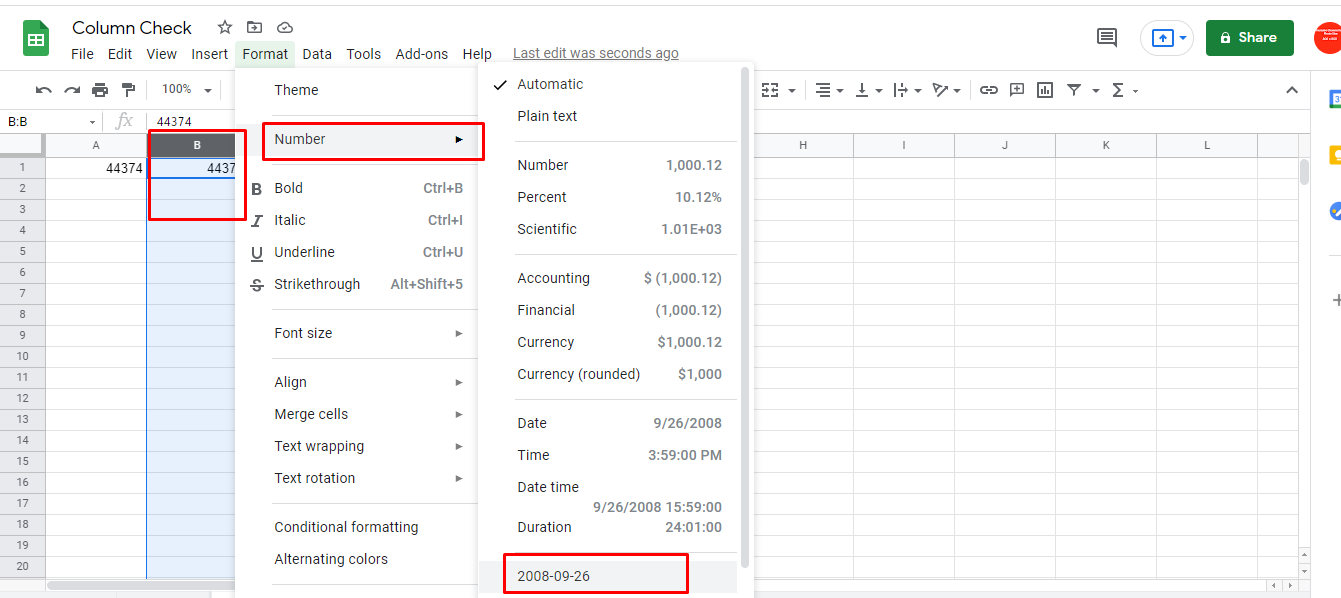Viewport: 1341px width, 598px height.
Task: Click the Undo arrow icon
Action: (44, 90)
